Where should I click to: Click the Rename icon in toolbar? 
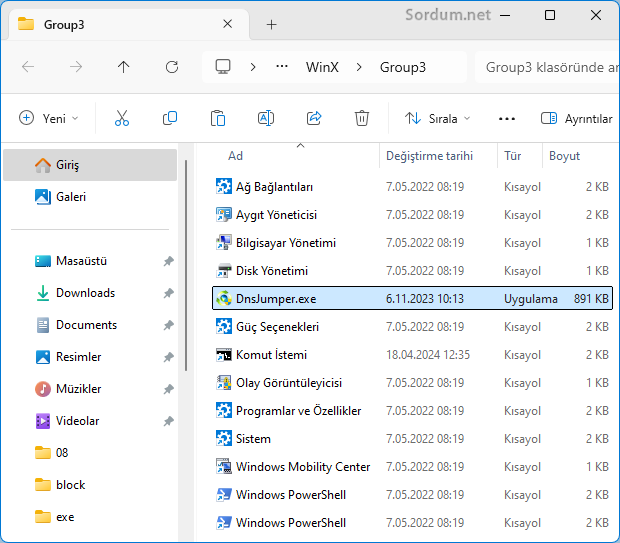266,118
